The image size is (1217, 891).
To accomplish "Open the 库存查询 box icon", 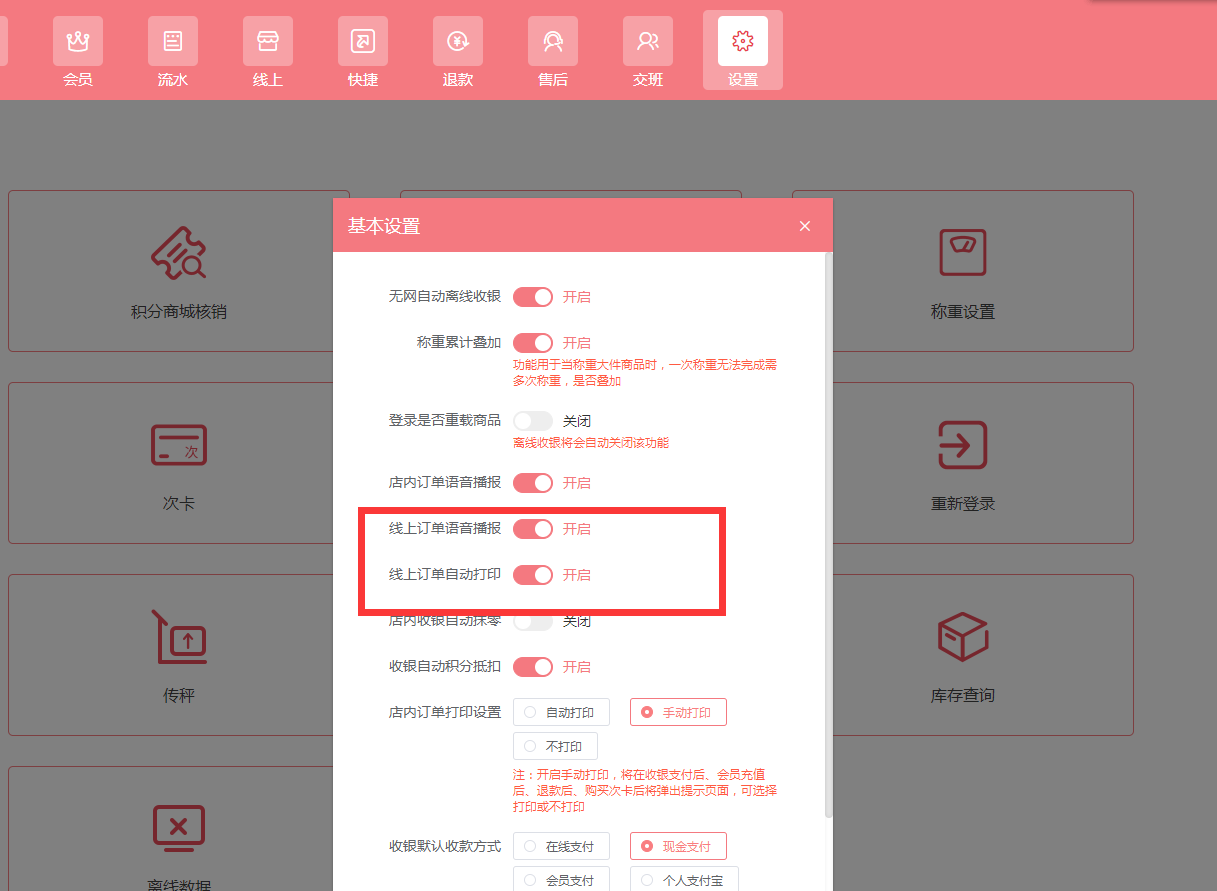I will point(963,637).
